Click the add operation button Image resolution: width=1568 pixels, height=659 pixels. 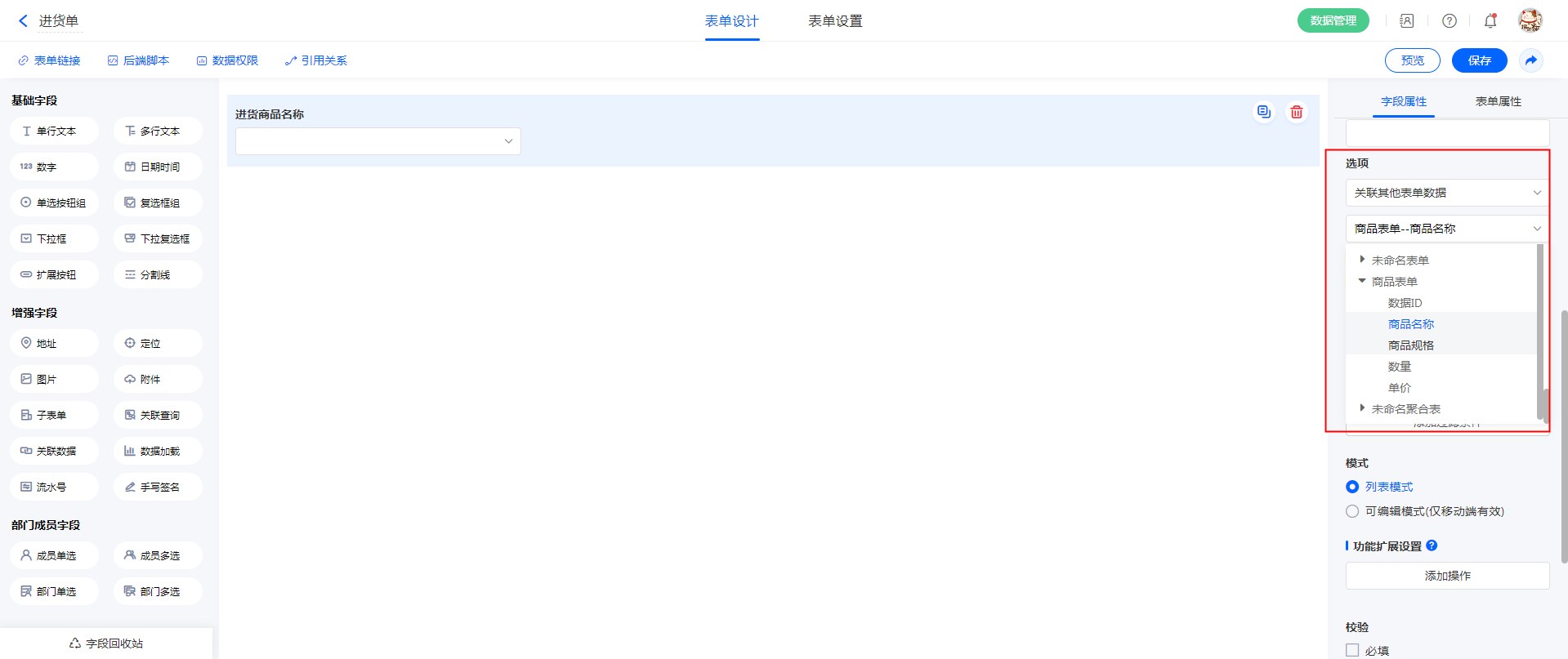coord(1447,576)
